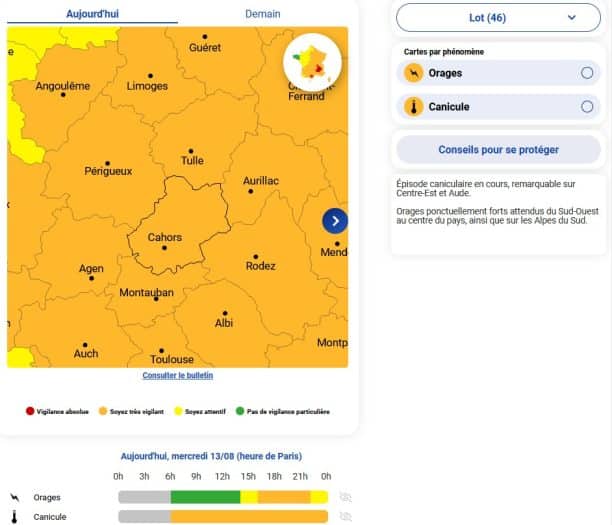Click the Cartes par phénomène heading
Image resolution: width=612 pixels, height=525 pixels.
(x=444, y=52)
